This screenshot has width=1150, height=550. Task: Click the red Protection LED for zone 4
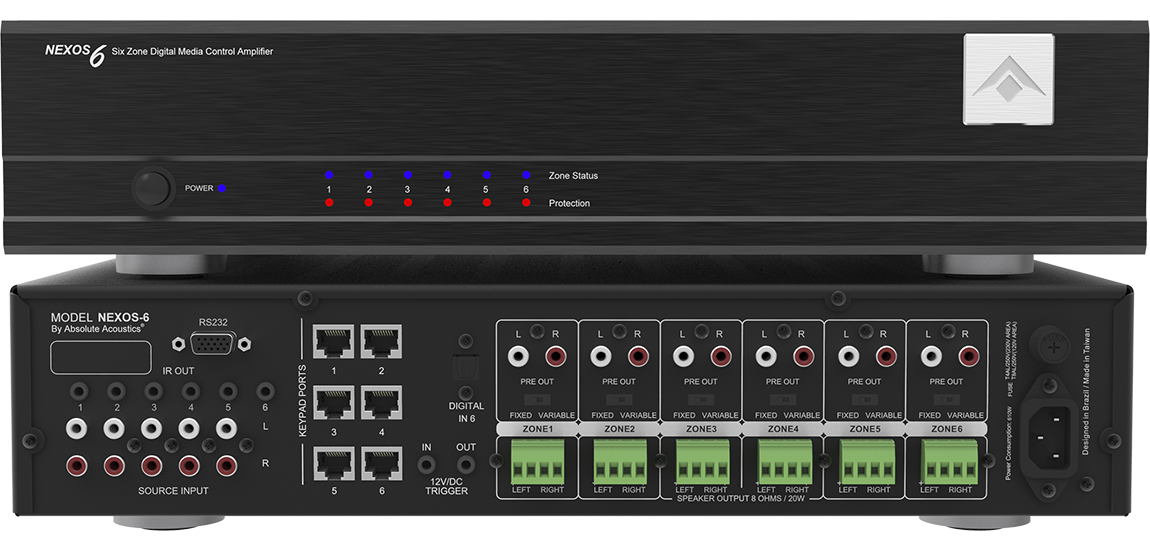click(447, 202)
